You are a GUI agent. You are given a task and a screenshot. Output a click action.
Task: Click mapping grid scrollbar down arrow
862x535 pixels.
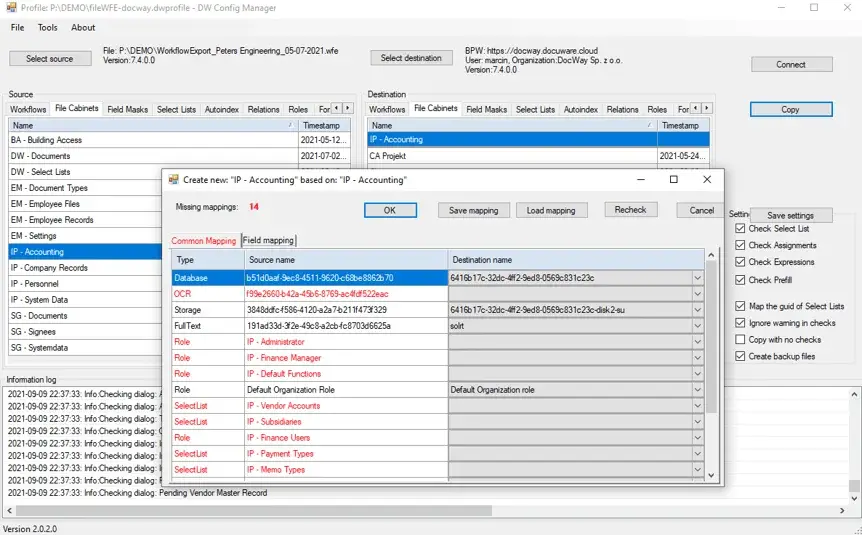[x=711, y=475]
